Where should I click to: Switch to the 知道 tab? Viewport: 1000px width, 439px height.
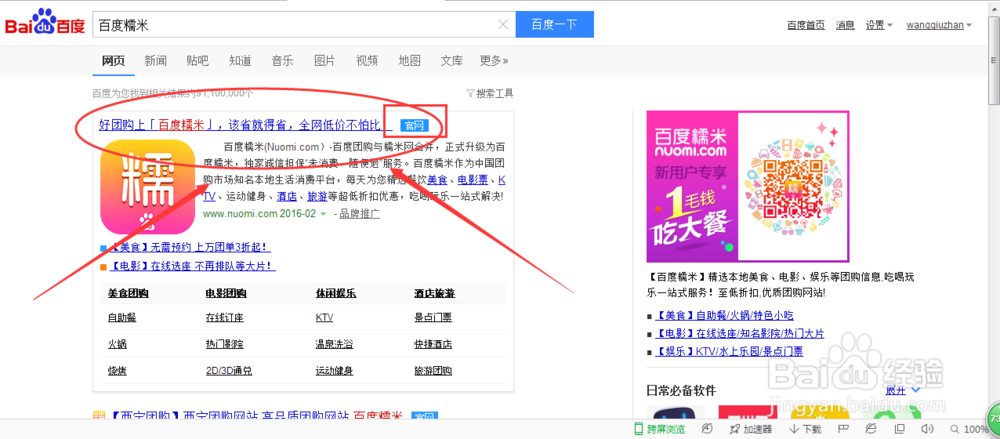tap(240, 61)
